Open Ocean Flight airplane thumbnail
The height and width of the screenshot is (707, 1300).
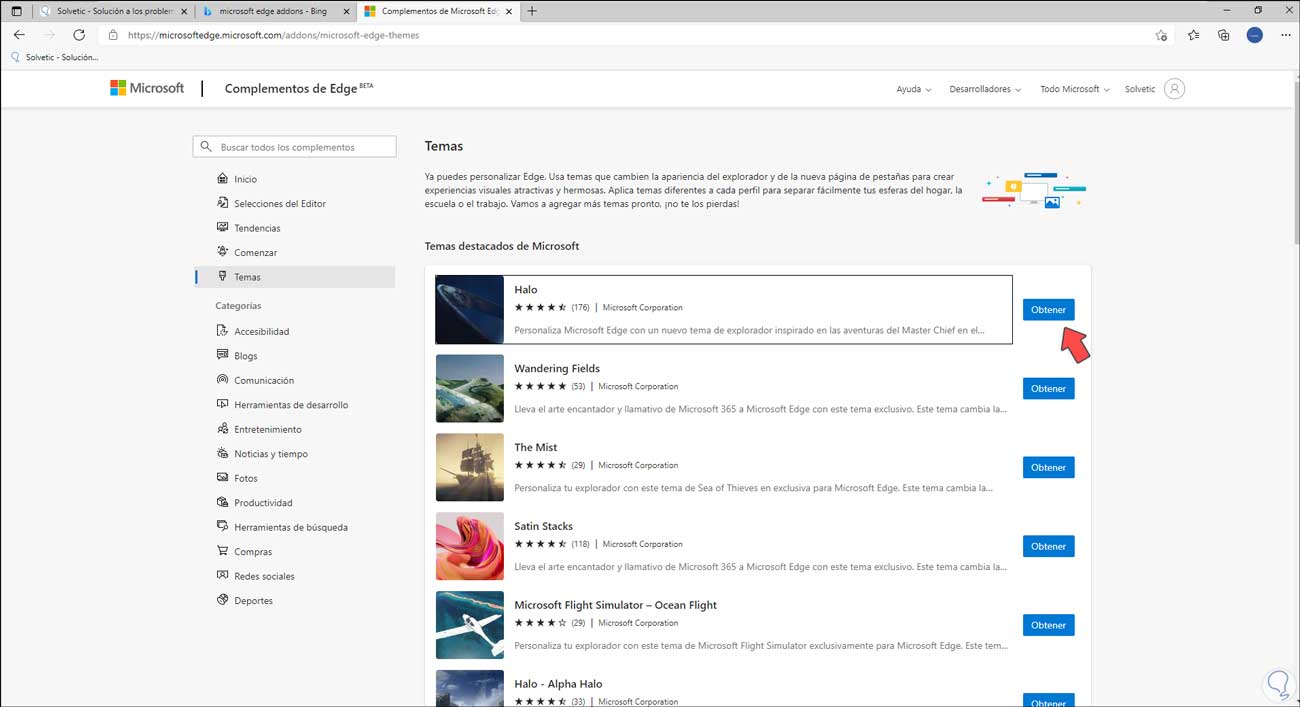click(470, 625)
